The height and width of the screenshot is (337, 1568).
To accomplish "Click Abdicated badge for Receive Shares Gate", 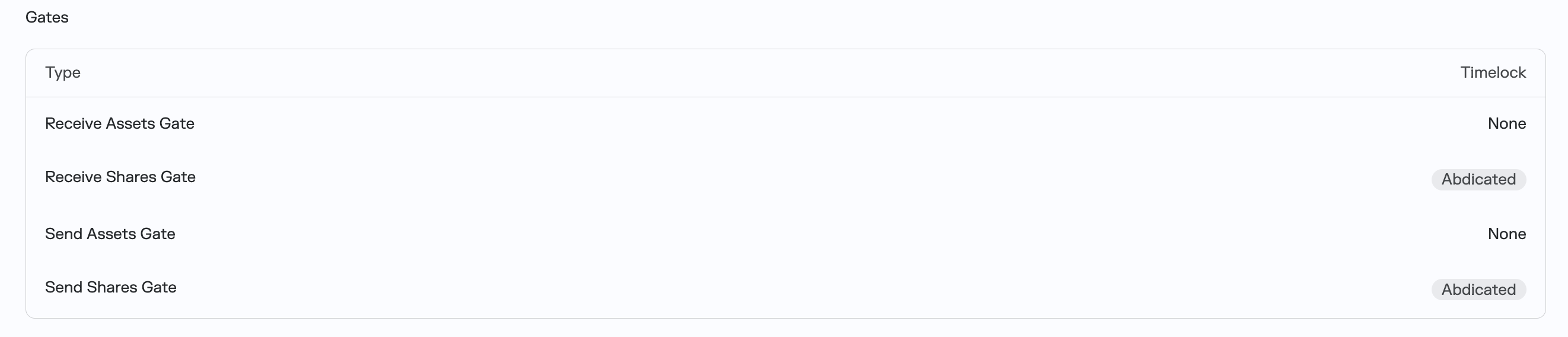I will tap(1478, 180).
